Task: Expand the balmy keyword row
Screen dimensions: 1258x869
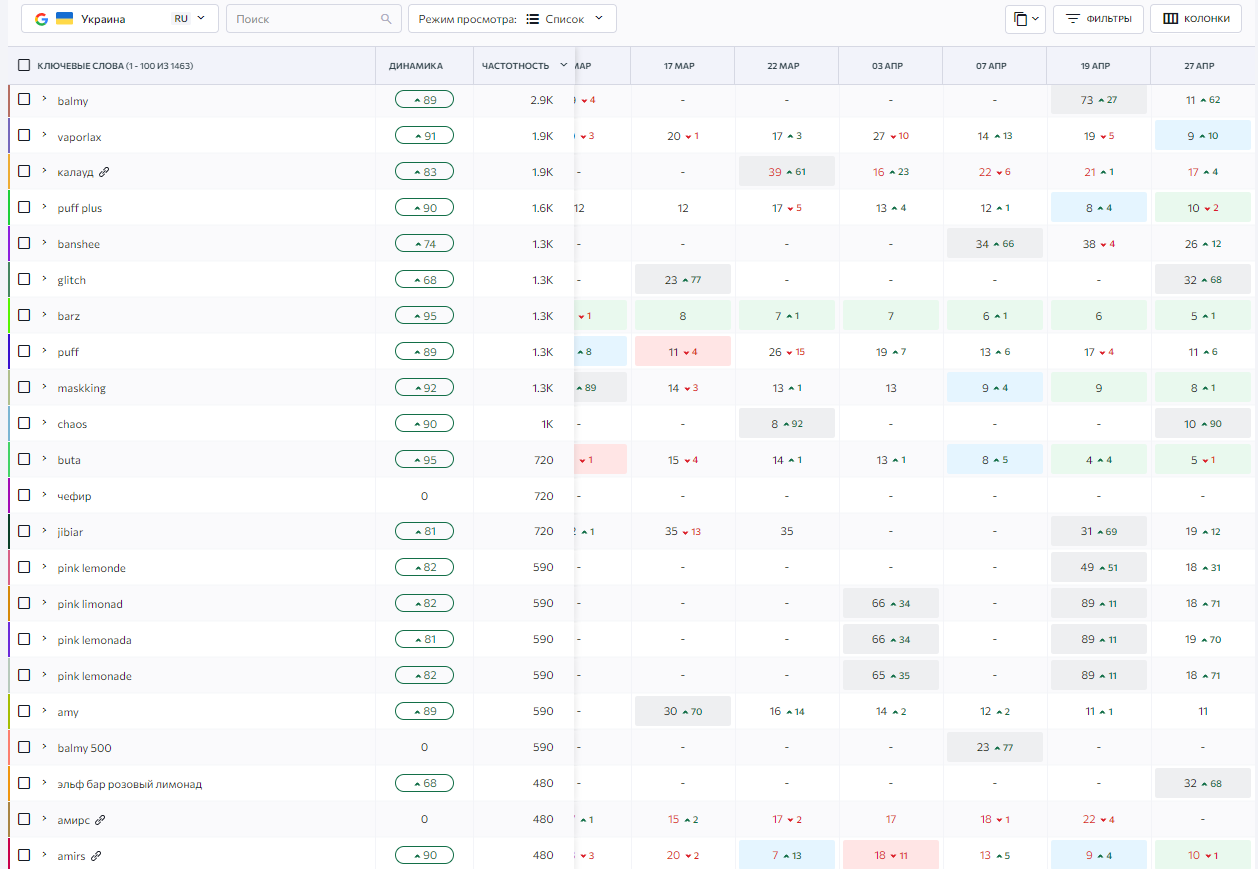Action: tap(44, 99)
